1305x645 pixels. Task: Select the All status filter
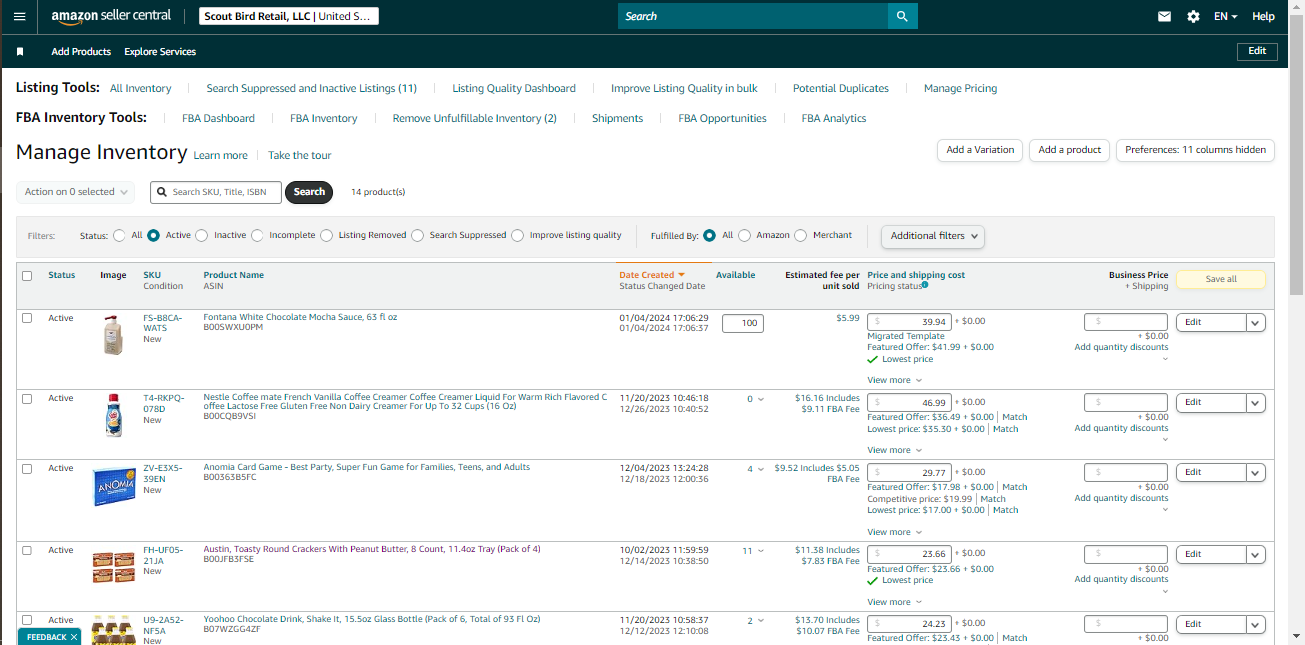tap(120, 236)
